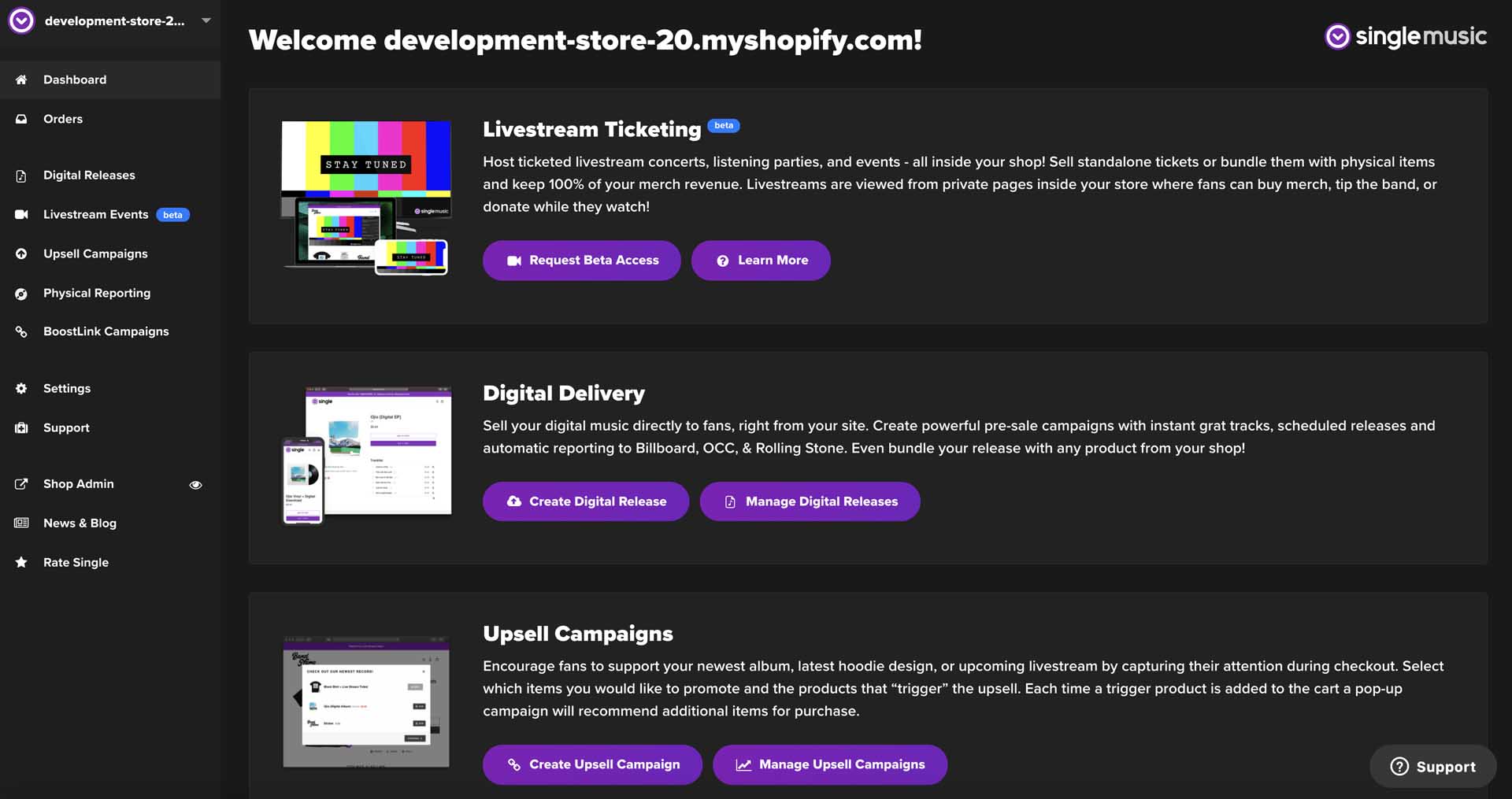Open BoostLink Campaigns in sidebar
The image size is (1512, 799).
[x=110, y=331]
